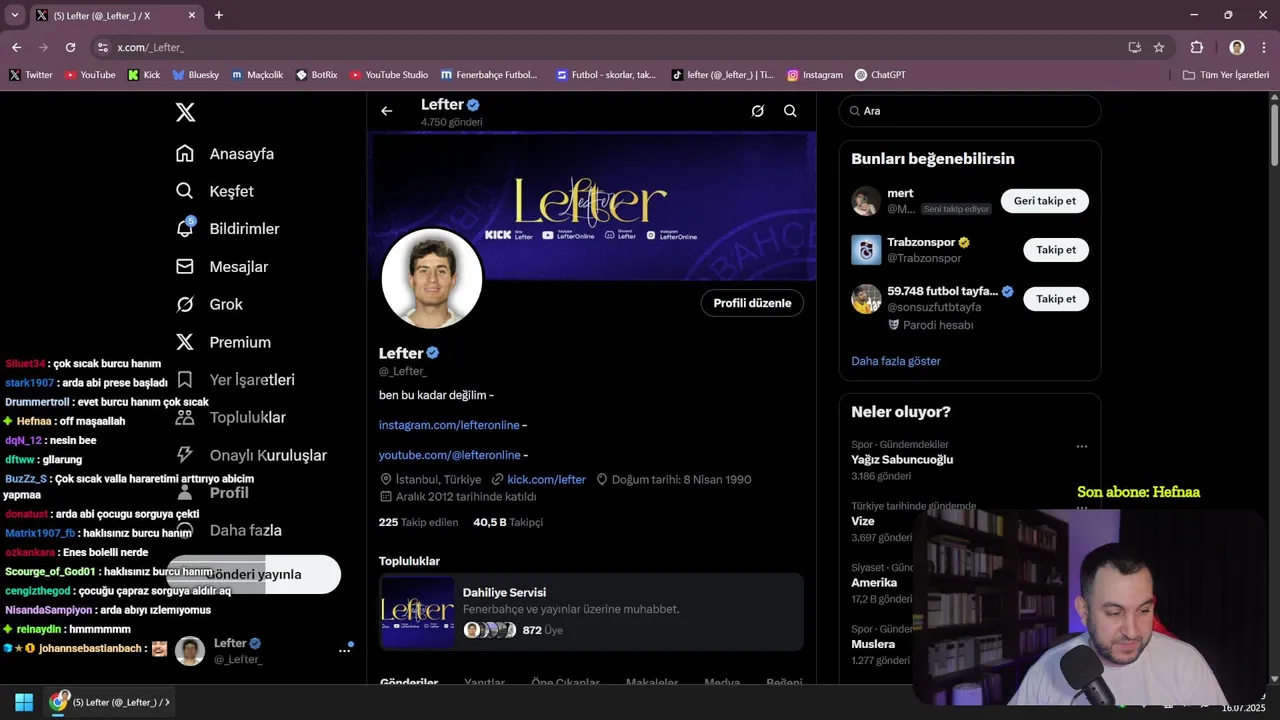Image resolution: width=1280 pixels, height=720 pixels.
Task: Open kick.com/lefter link
Action: 546,479
